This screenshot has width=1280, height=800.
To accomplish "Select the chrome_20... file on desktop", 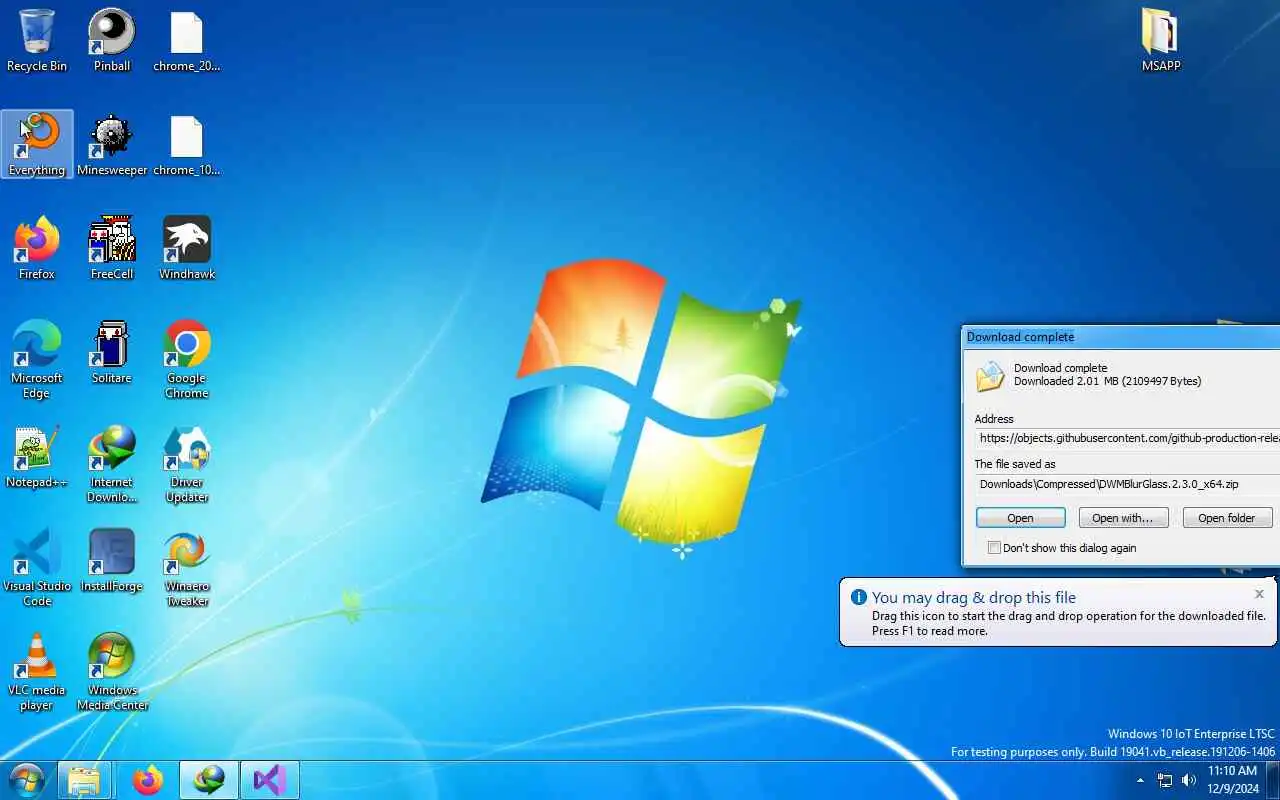I will point(187,40).
